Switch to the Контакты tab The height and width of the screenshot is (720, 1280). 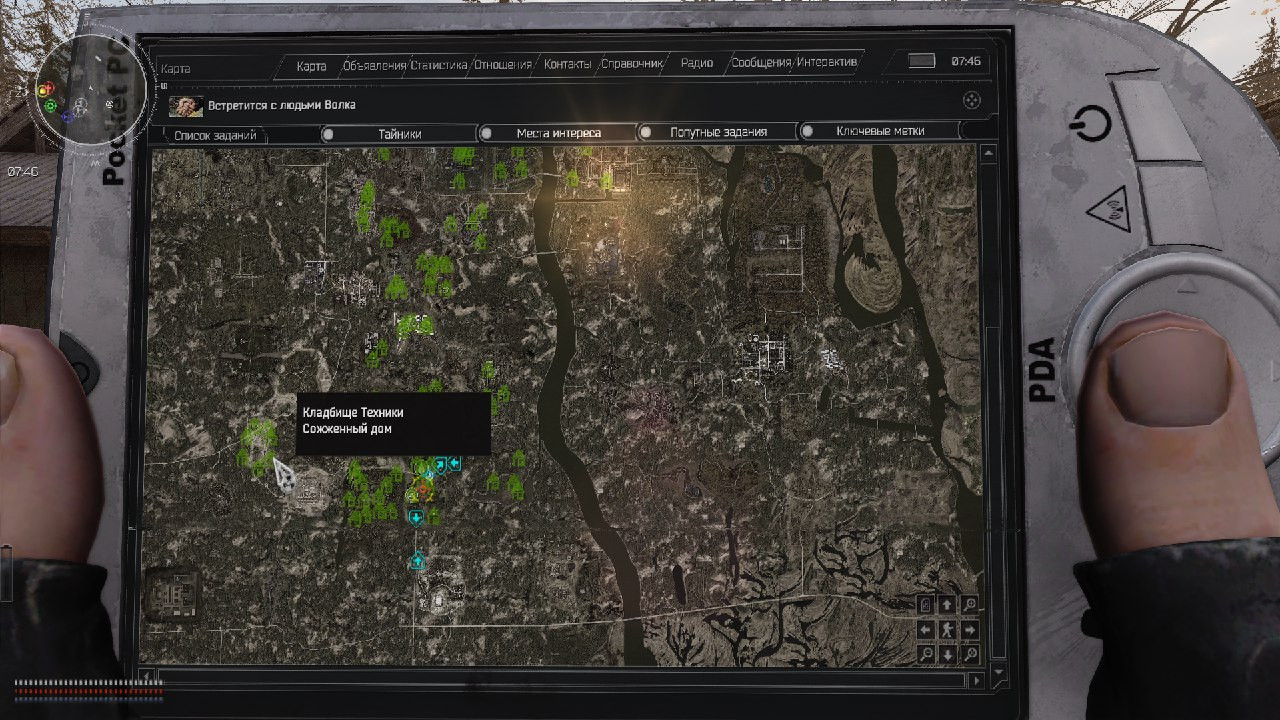click(x=567, y=64)
